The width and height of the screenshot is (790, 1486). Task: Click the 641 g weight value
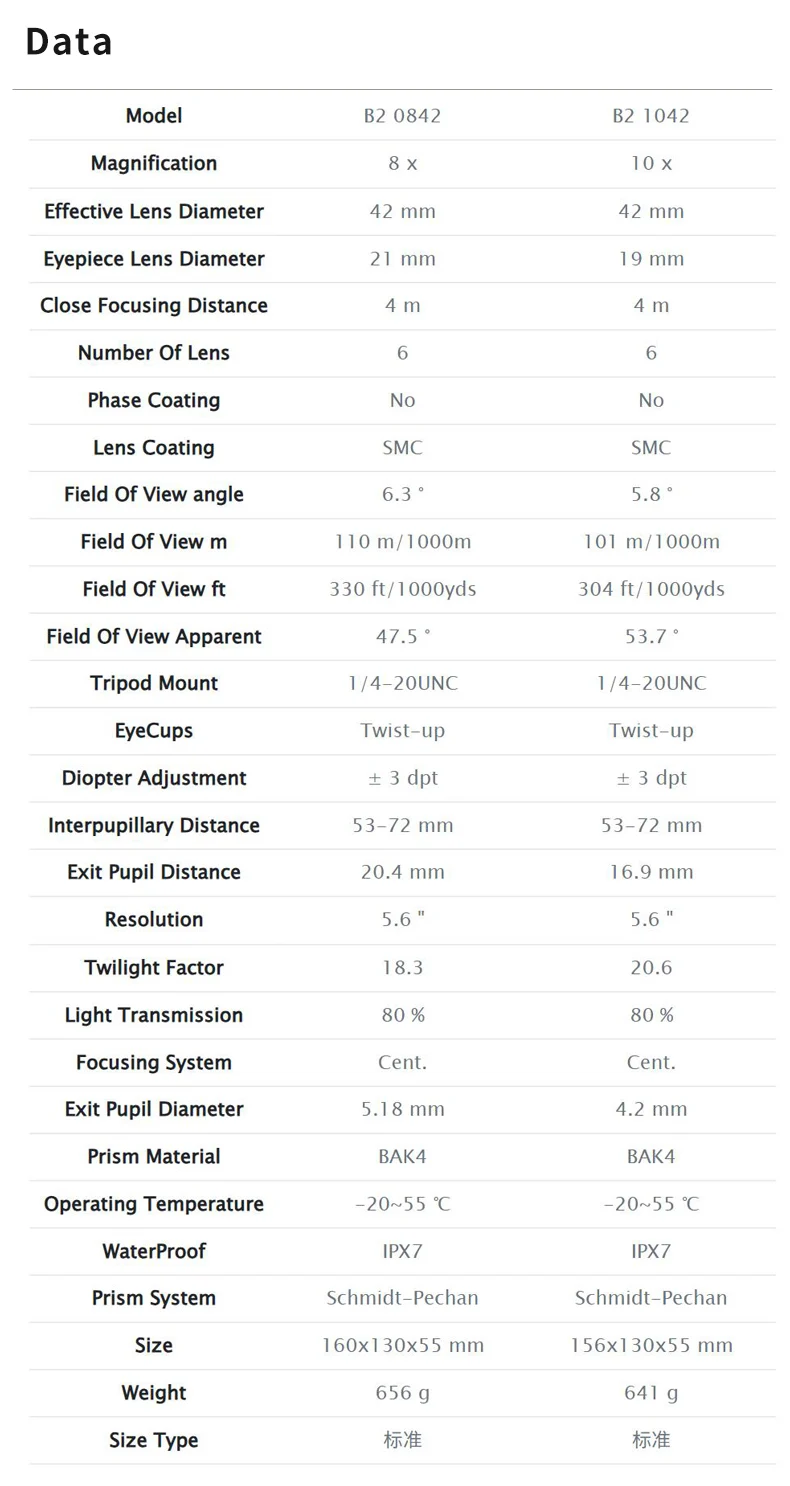[x=651, y=1393]
